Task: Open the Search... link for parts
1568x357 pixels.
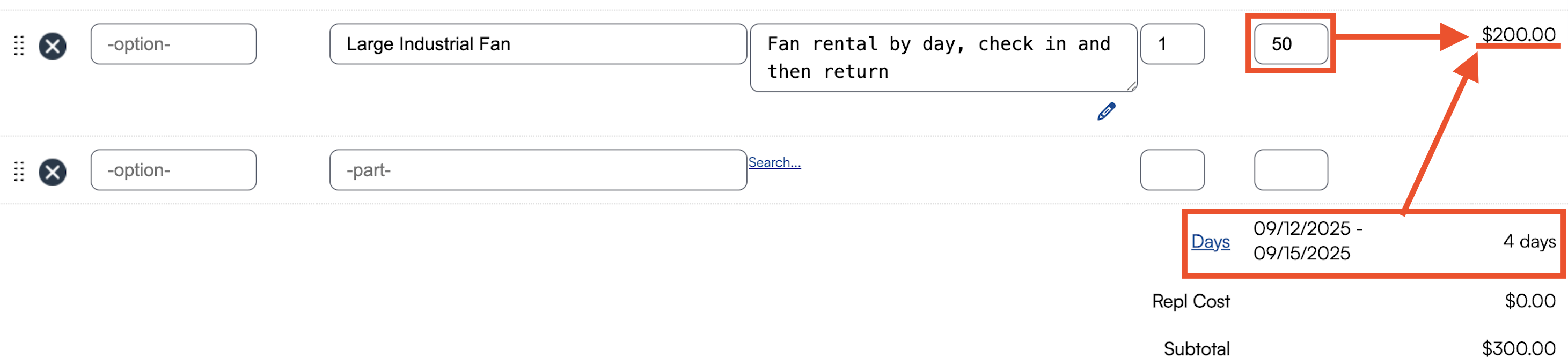Action: coord(774,162)
